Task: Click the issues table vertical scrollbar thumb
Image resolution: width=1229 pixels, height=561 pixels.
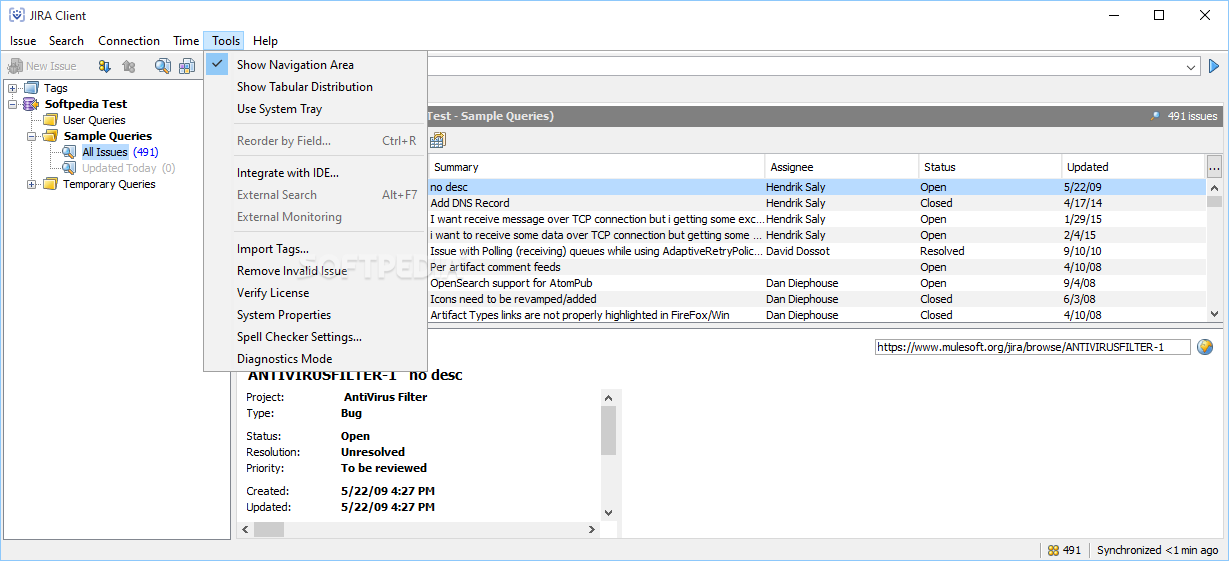Action: click(x=1215, y=201)
